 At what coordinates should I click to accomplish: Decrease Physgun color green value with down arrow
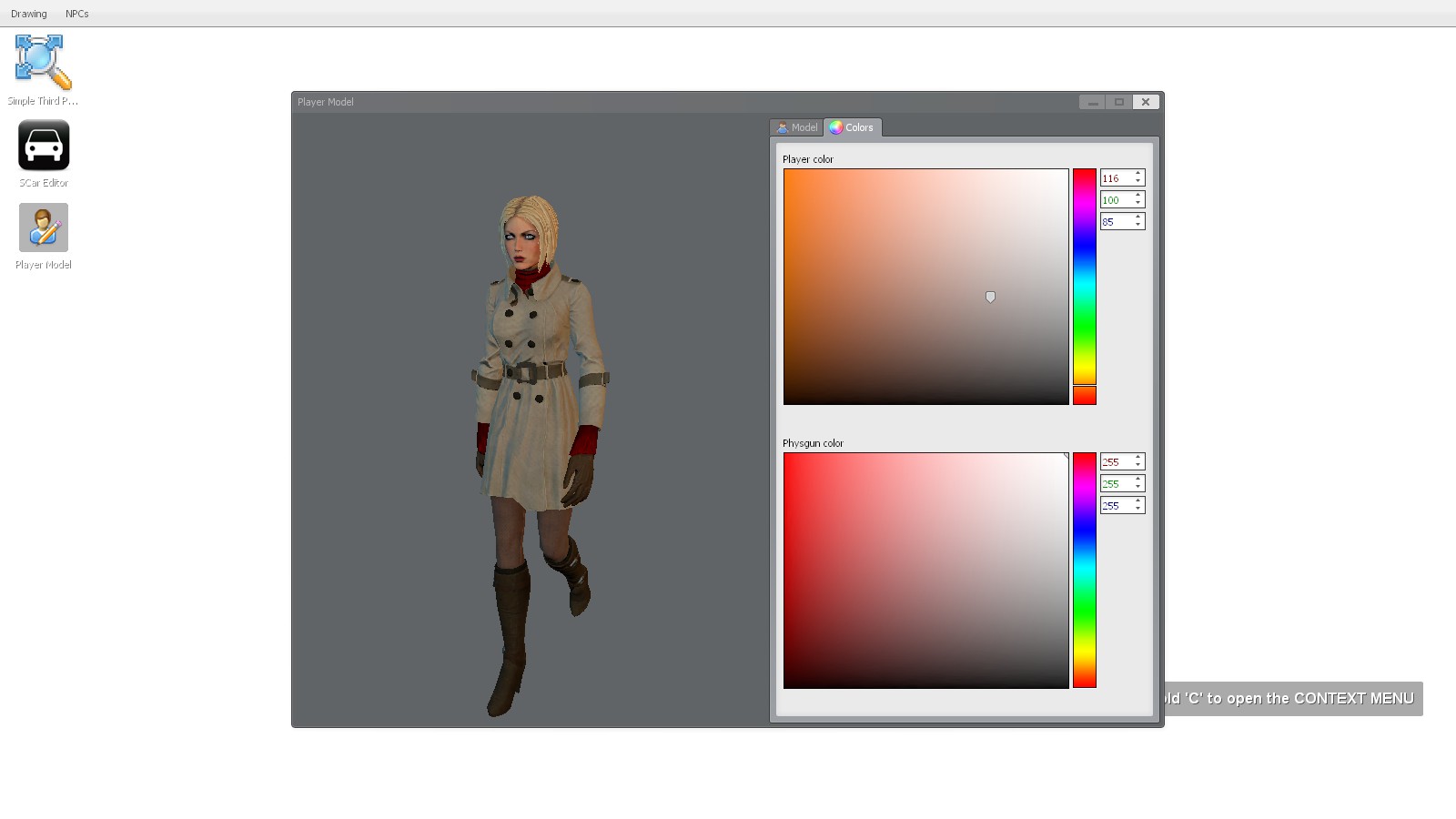coord(1137,488)
